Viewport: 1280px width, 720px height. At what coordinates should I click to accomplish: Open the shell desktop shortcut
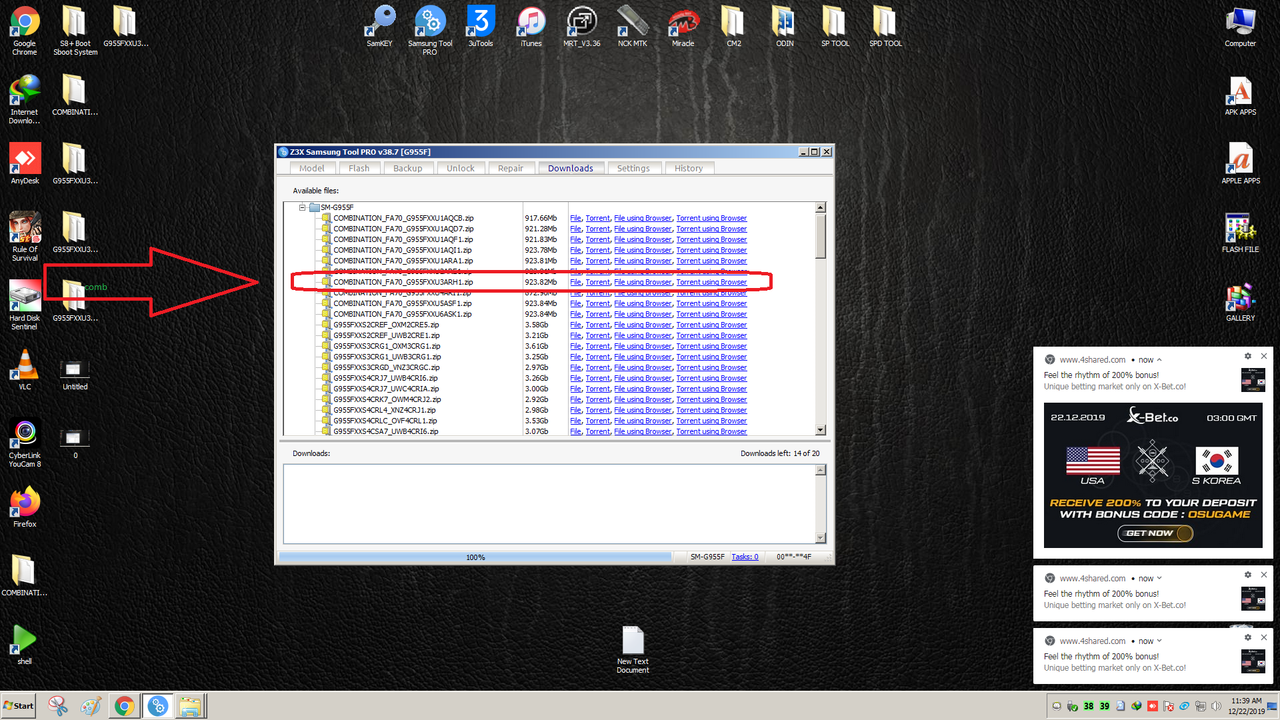coord(24,645)
